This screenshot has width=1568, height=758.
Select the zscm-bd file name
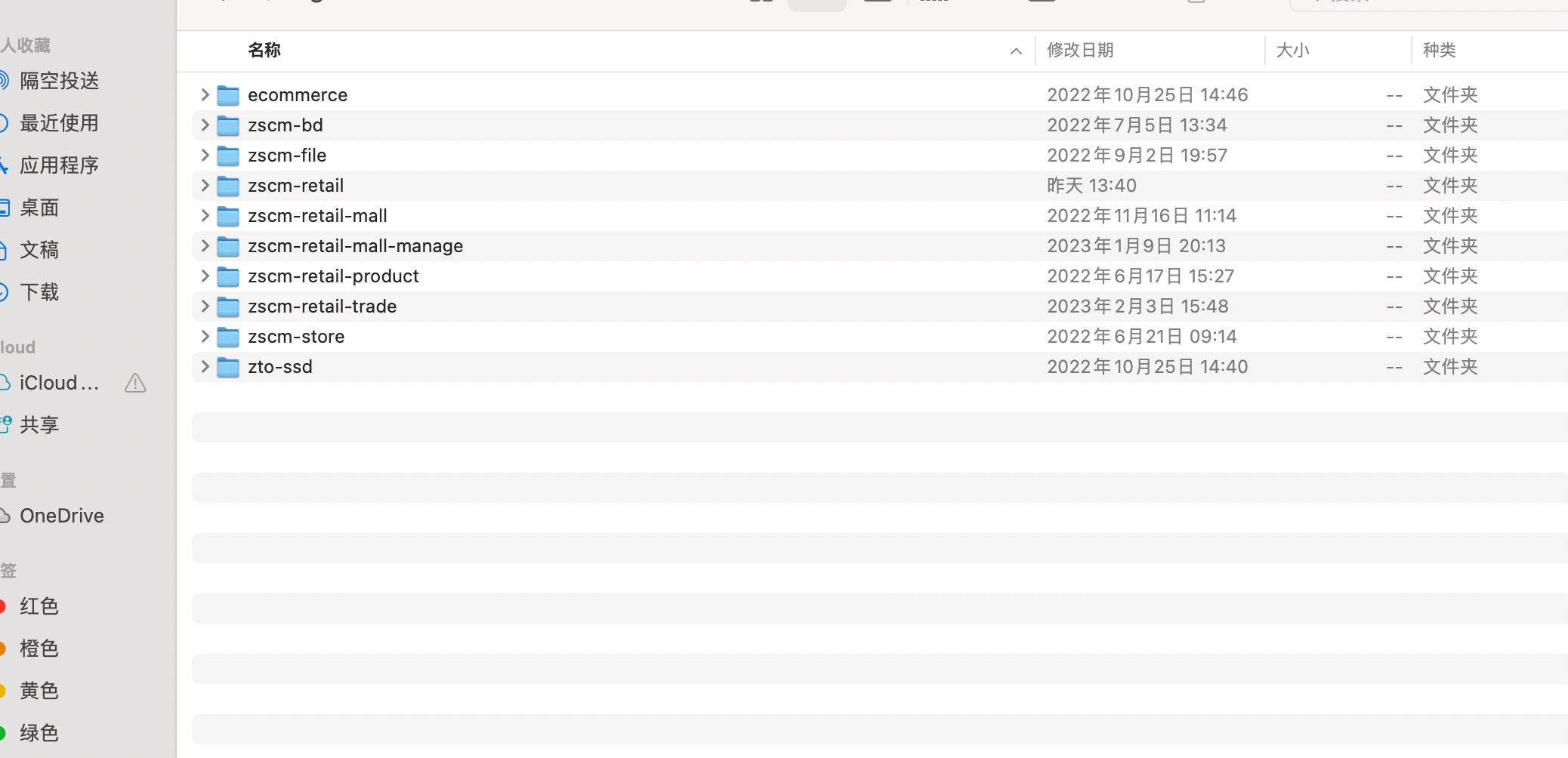point(286,125)
